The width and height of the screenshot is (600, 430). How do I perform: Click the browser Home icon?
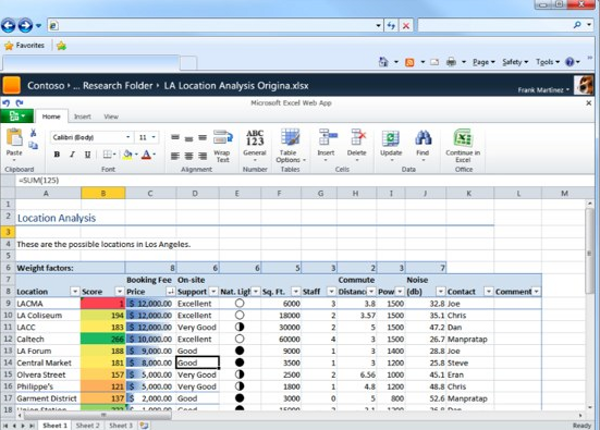pyautogui.click(x=383, y=62)
